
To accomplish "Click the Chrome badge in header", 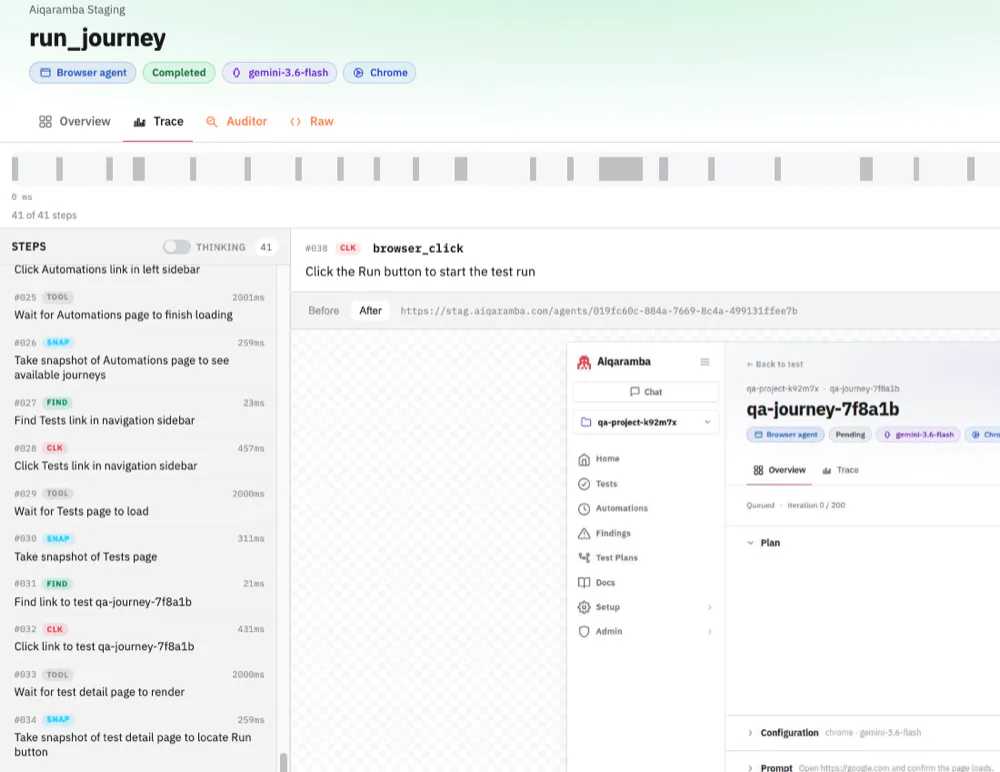I will tap(379, 73).
